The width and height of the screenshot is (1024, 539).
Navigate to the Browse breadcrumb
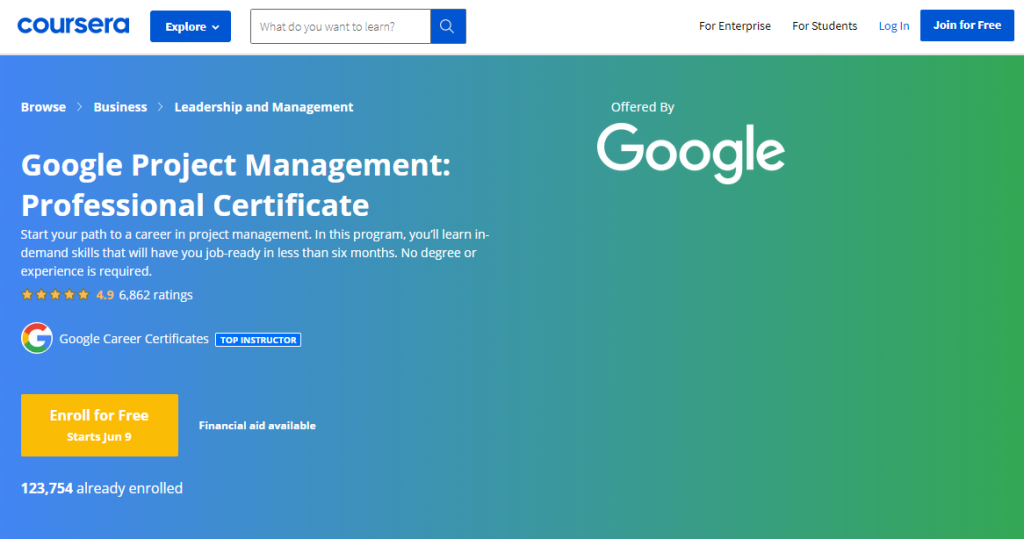click(43, 107)
